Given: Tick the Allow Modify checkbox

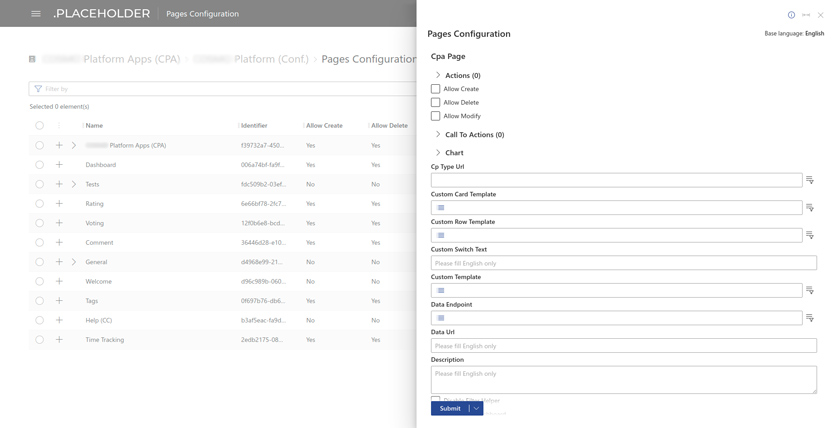Looking at the screenshot, I should point(435,116).
